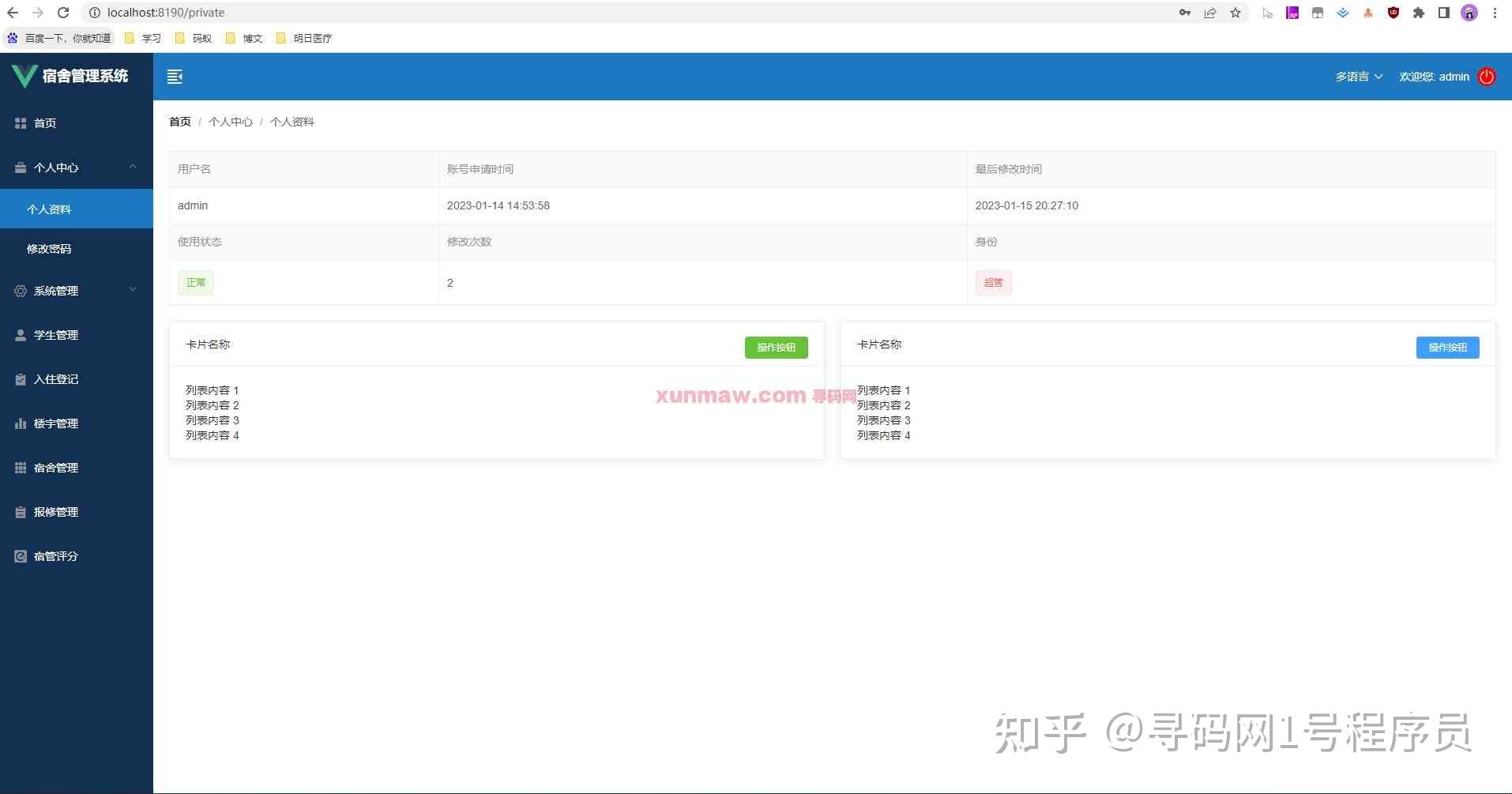
Task: Click the 宿管评分 icon in sidebar
Action: 21,556
